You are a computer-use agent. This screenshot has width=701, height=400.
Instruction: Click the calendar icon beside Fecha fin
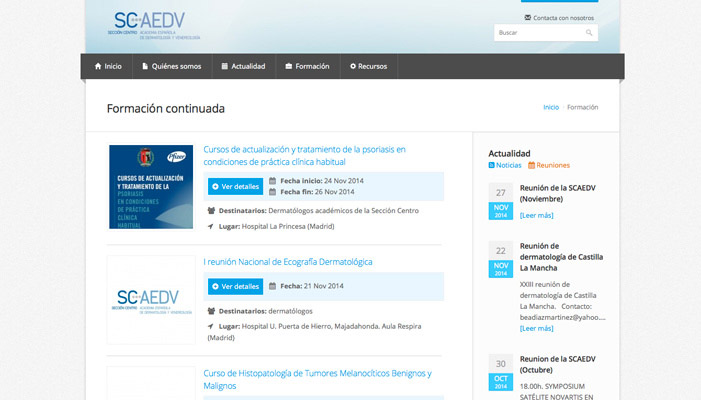pos(272,192)
